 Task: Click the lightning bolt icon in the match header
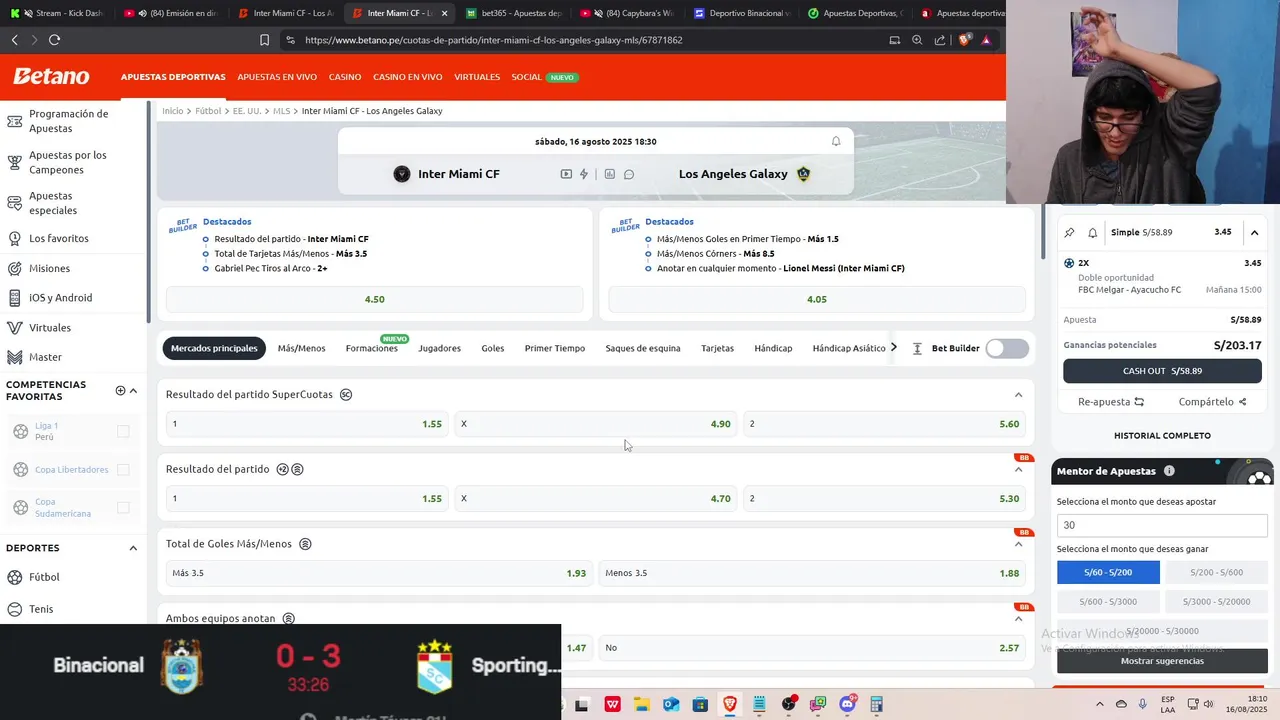click(584, 174)
